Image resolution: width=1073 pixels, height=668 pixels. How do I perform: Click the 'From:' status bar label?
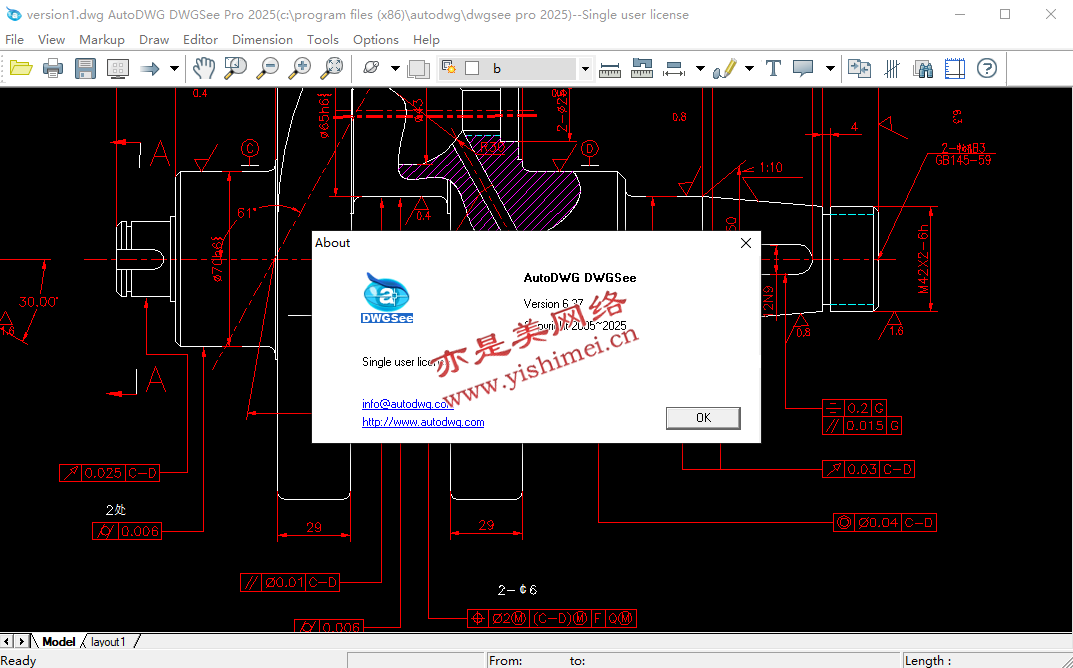(x=506, y=660)
